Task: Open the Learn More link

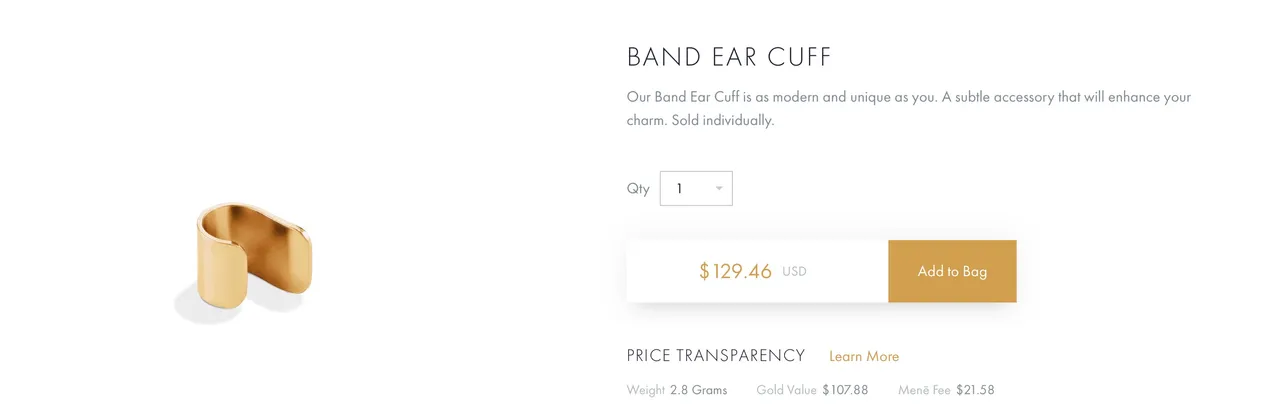Action: click(864, 356)
